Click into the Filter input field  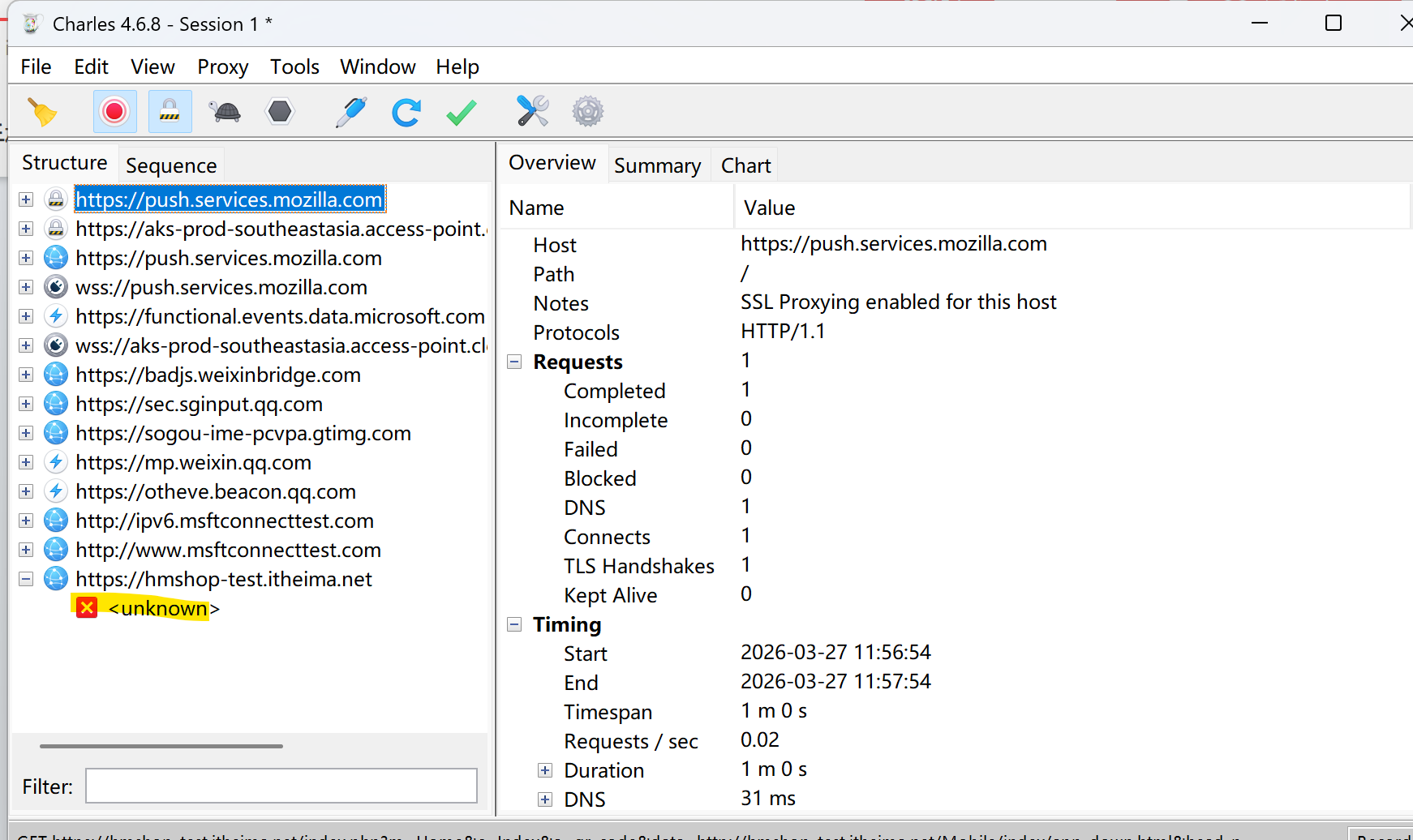pyautogui.click(x=281, y=786)
